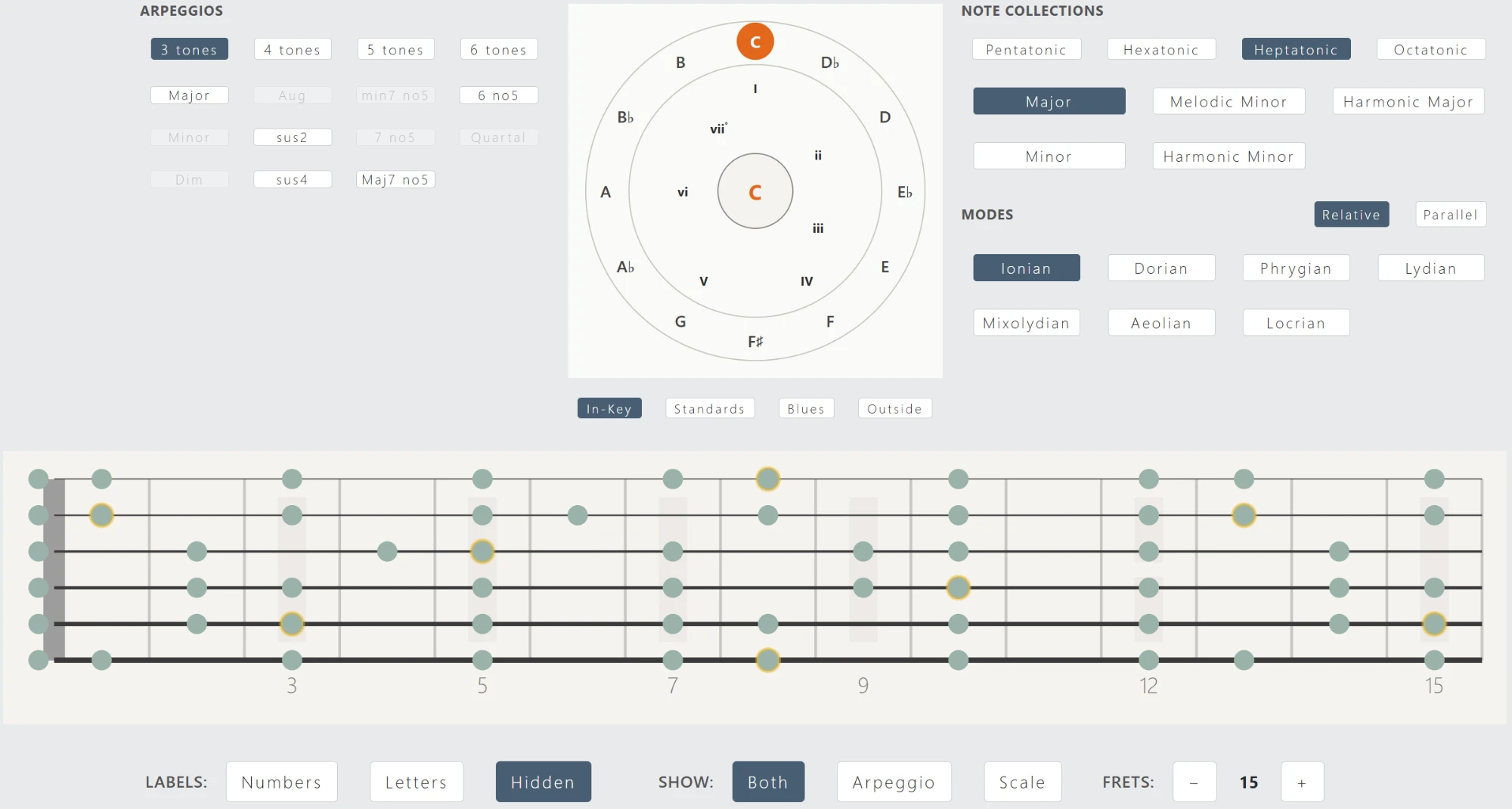
Task: Set key to E♭ on the wheel
Action: tap(905, 192)
